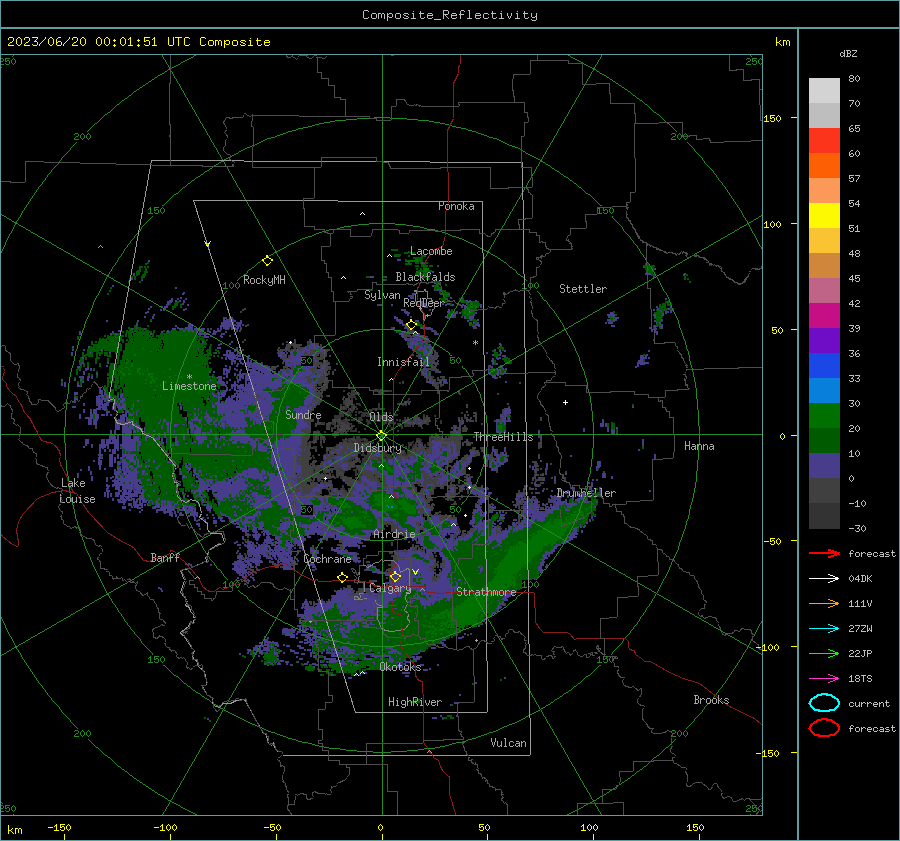The height and width of the screenshot is (841, 900).
Task: Click the Okotoks city label
Action: [x=400, y=666]
